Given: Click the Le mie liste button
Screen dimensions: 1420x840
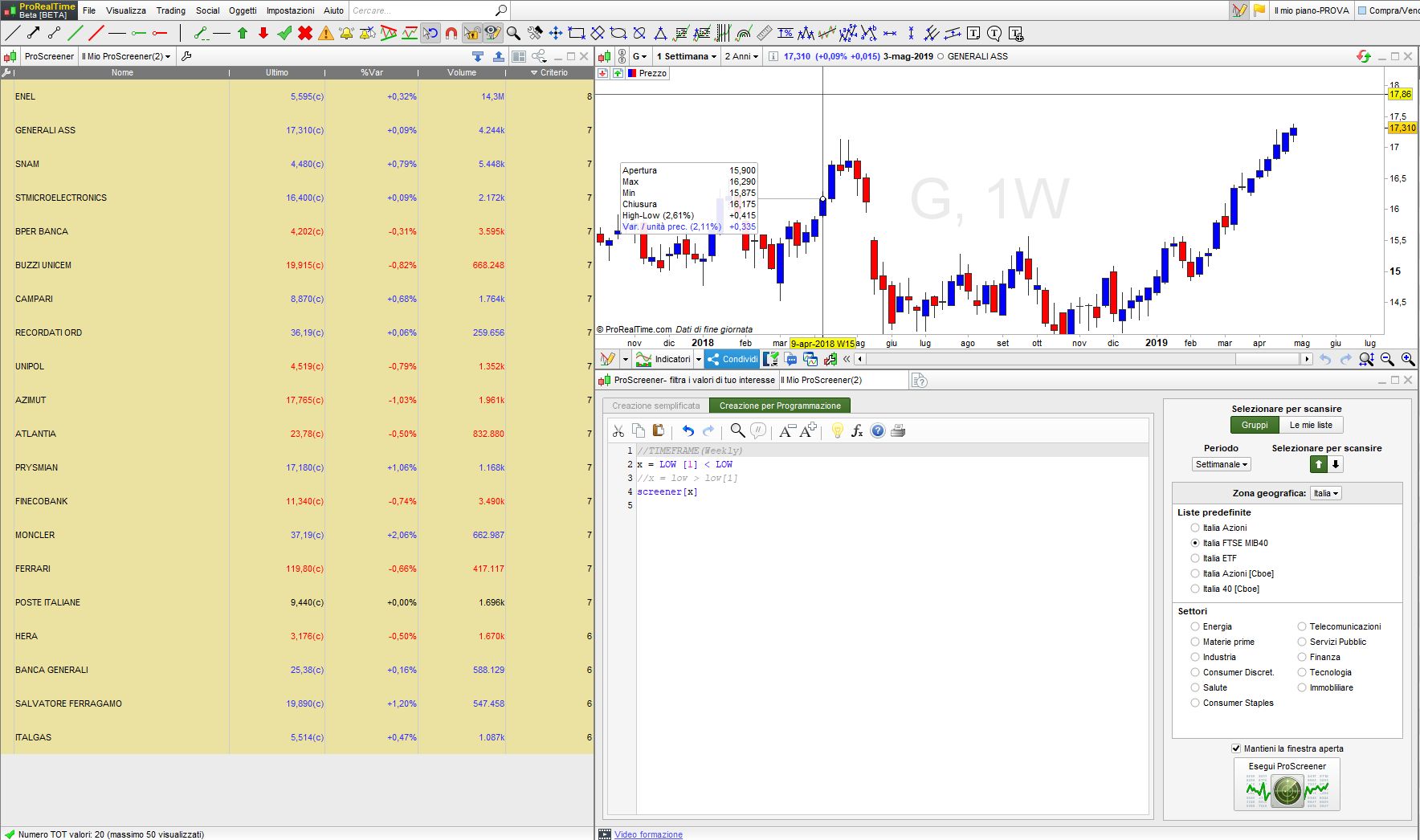Looking at the screenshot, I should point(1311,425).
